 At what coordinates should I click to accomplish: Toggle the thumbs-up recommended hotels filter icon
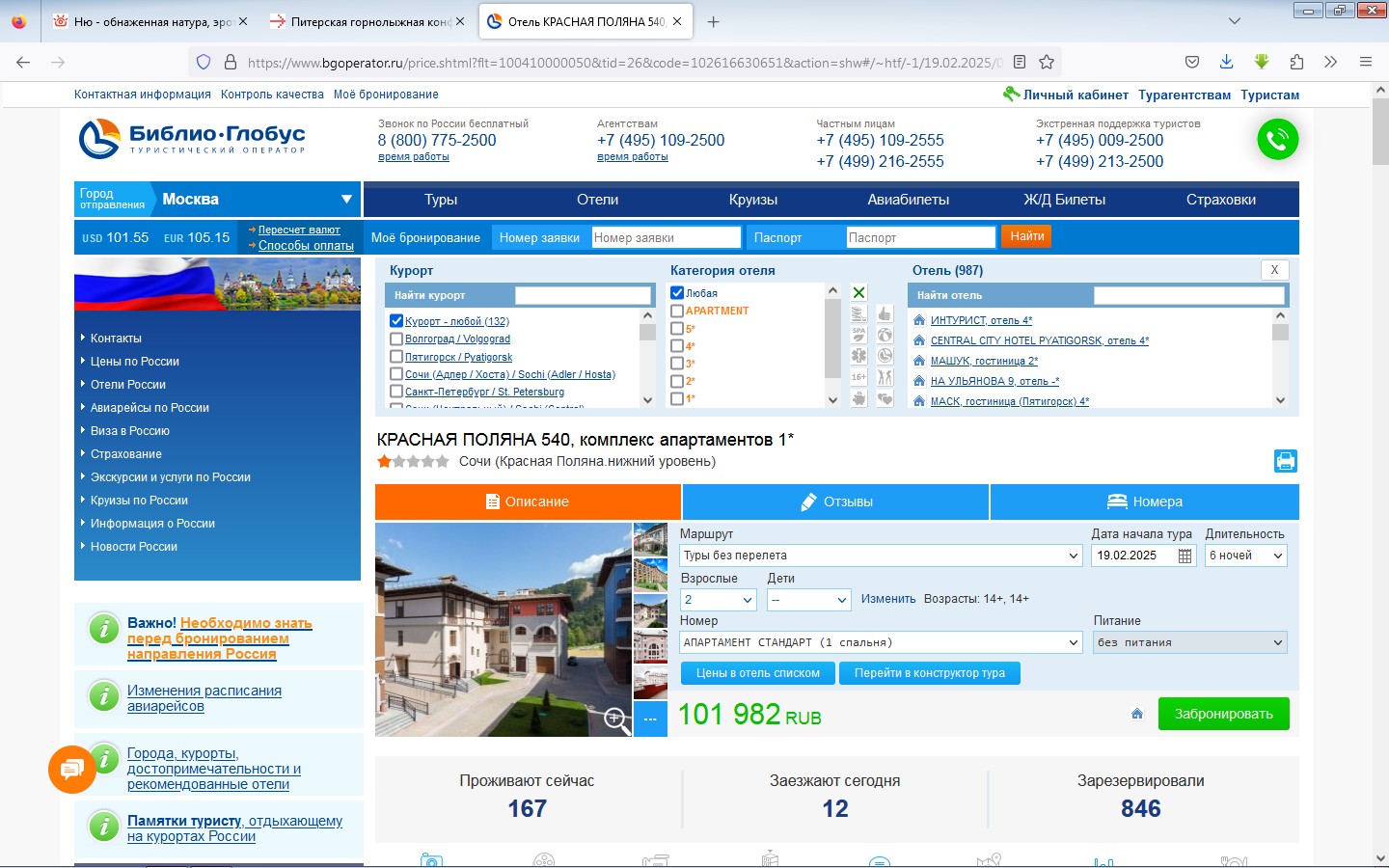tap(885, 313)
